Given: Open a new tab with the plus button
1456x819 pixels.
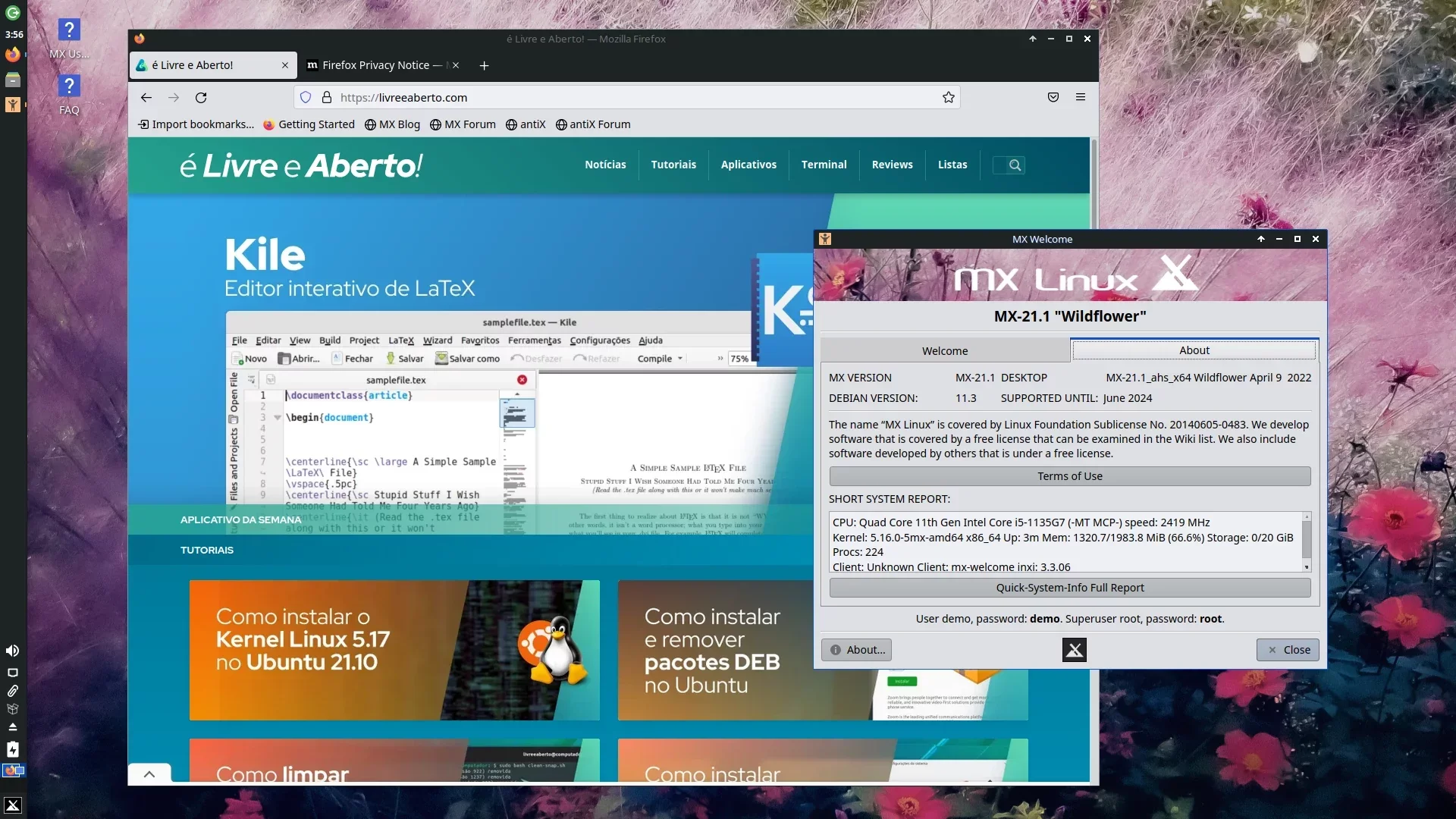Looking at the screenshot, I should [x=484, y=65].
